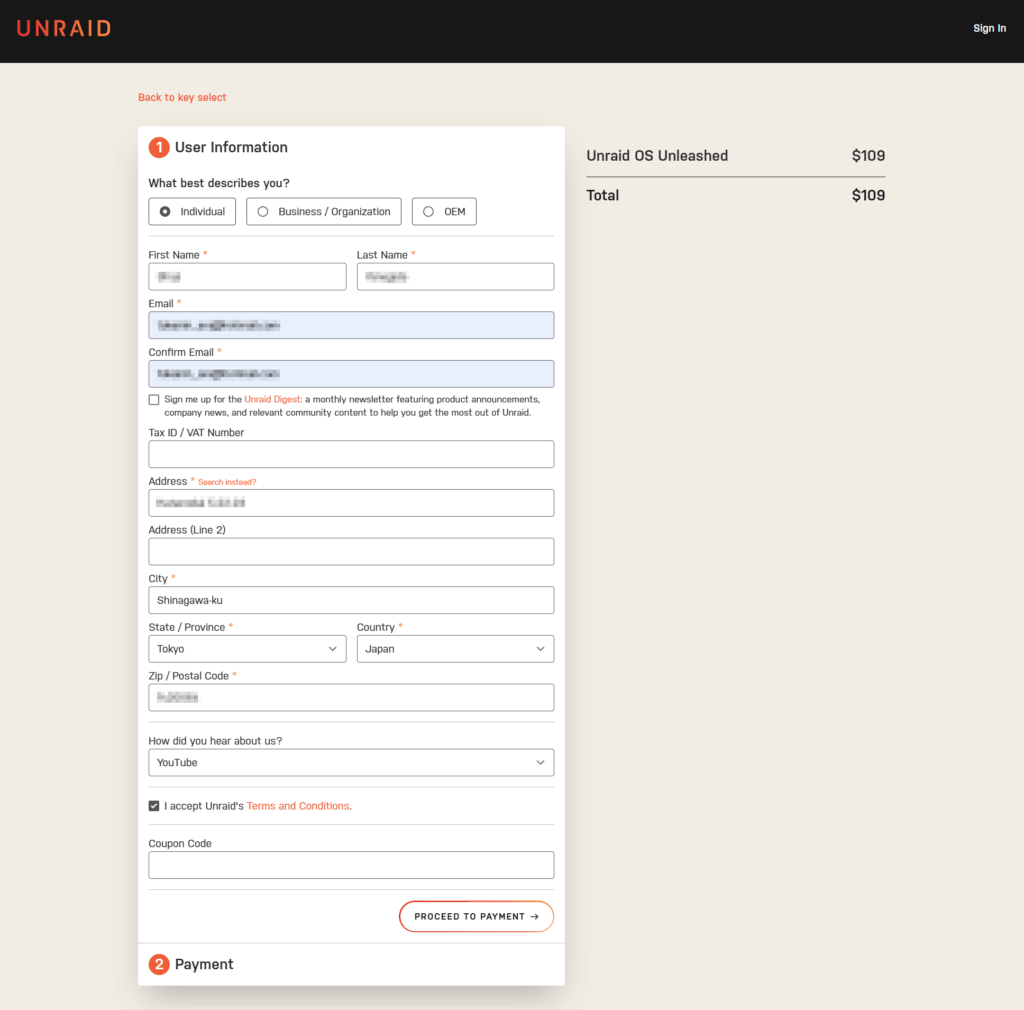Tick the Unraid Digest newsletter checkbox

(x=154, y=400)
